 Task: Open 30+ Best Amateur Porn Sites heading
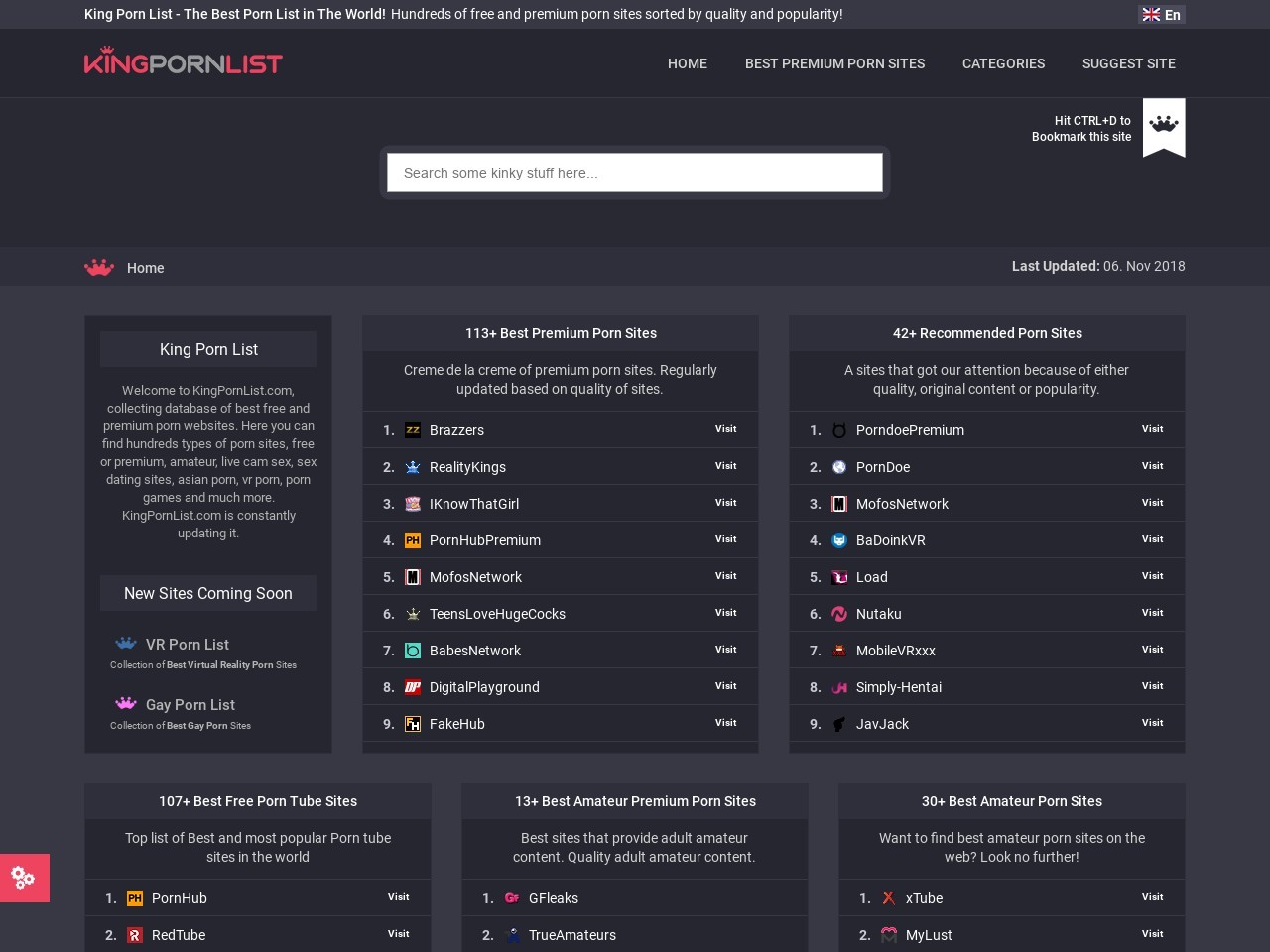coord(1012,801)
